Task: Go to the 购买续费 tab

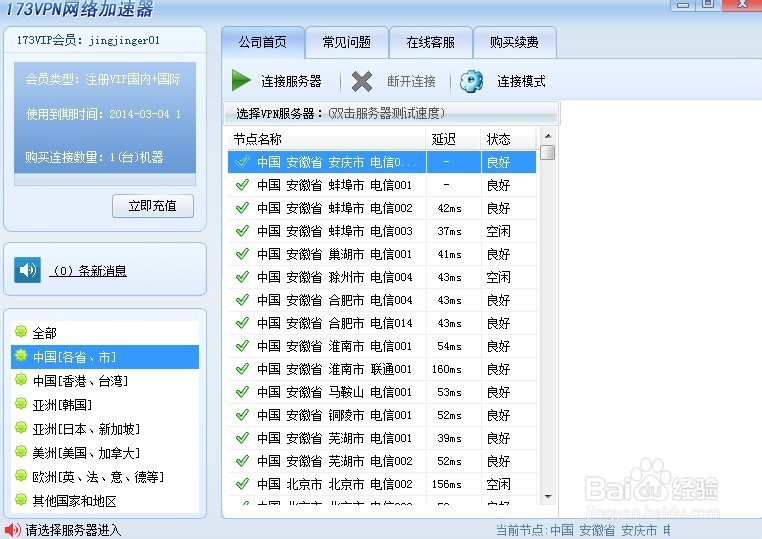Action: tap(514, 42)
